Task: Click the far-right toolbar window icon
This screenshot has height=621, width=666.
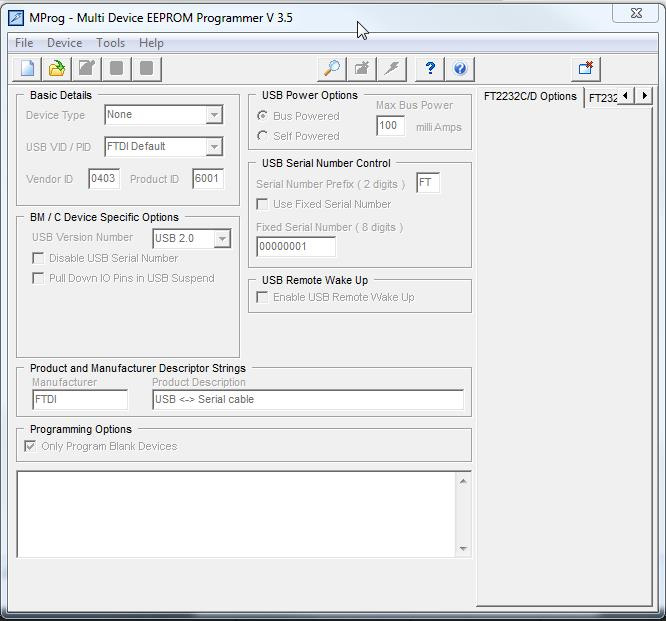Action: (586, 68)
